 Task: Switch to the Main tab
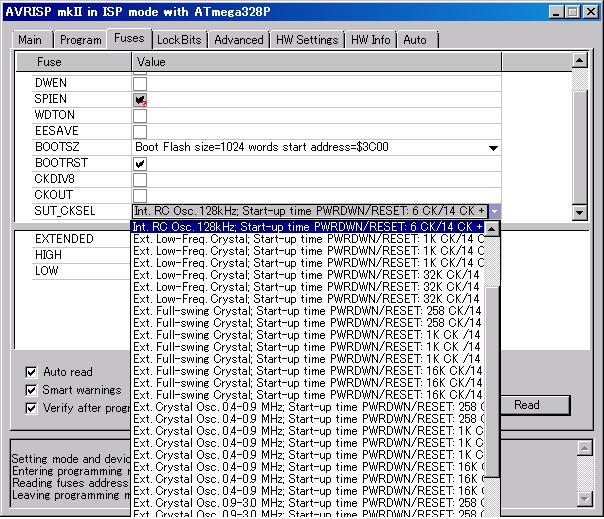tap(30, 40)
